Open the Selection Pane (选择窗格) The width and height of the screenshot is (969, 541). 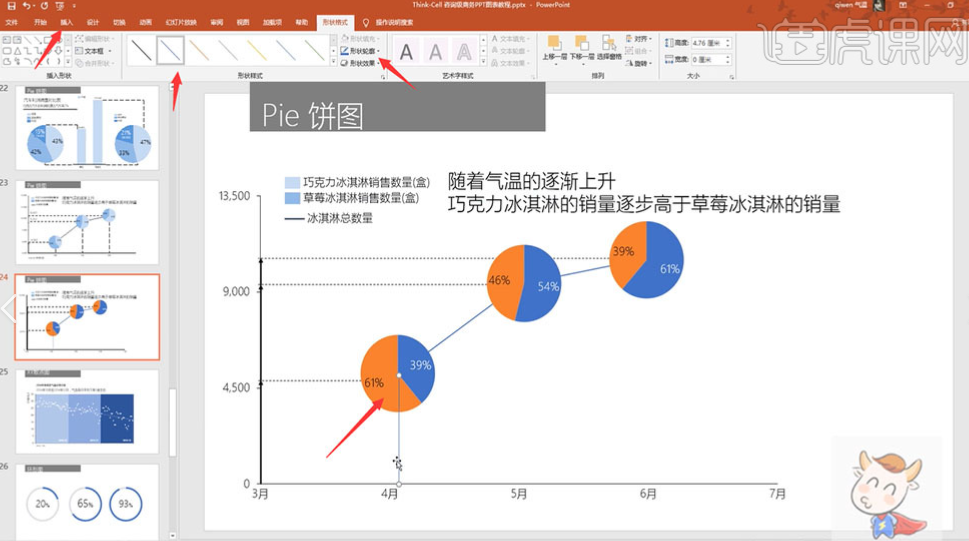point(608,46)
